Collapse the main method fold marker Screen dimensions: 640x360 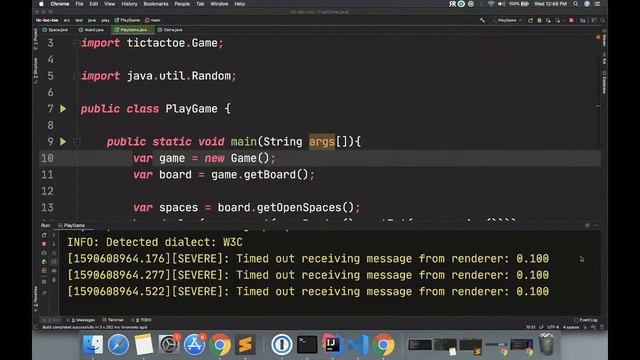(x=76, y=142)
